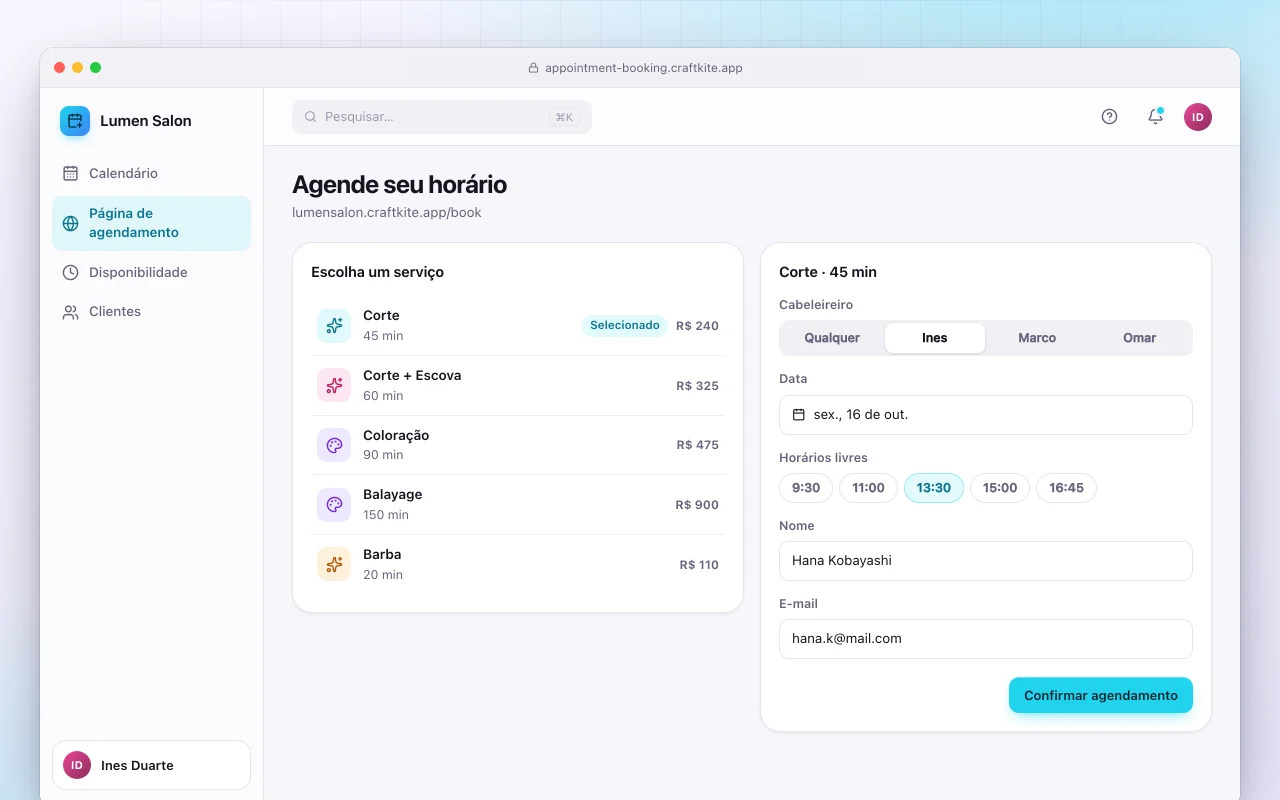
Task: Click the orange icon of Barba service
Action: (334, 564)
